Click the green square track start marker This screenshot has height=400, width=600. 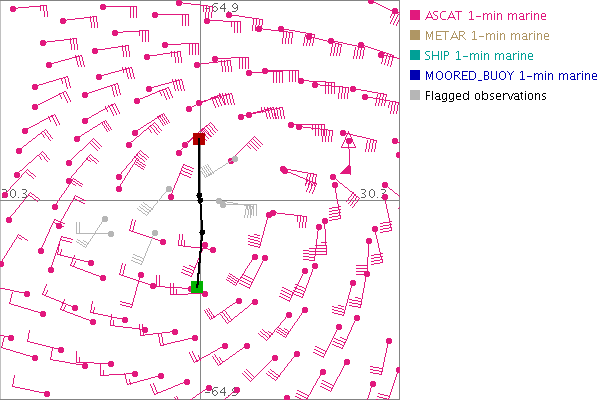tap(197, 288)
